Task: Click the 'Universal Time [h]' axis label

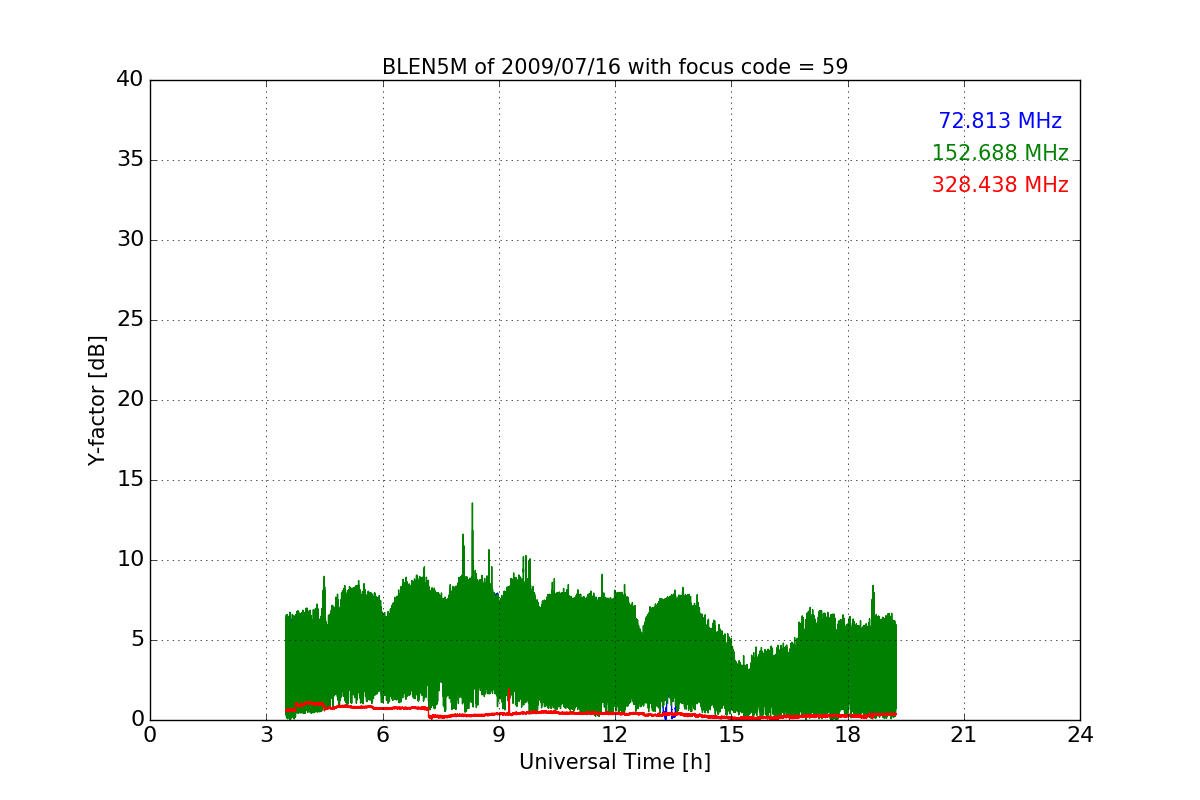Action: [x=615, y=762]
